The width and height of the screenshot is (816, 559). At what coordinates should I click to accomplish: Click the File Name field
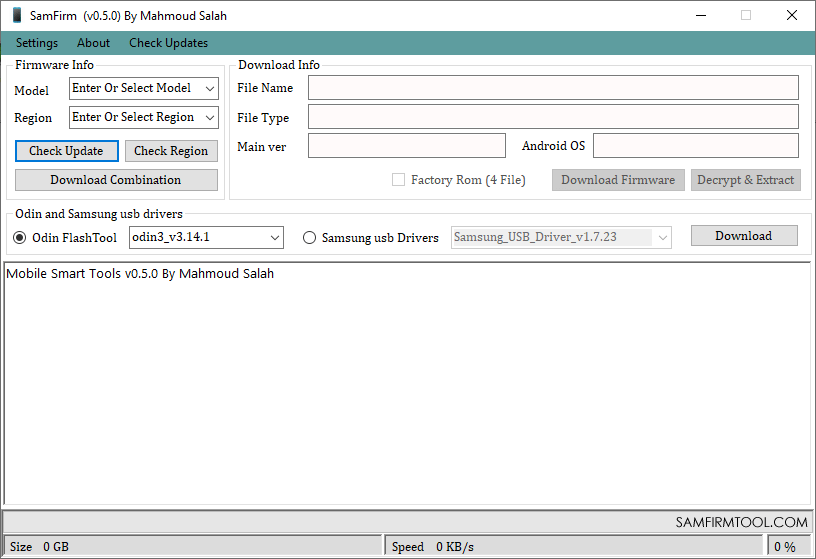[x=553, y=87]
